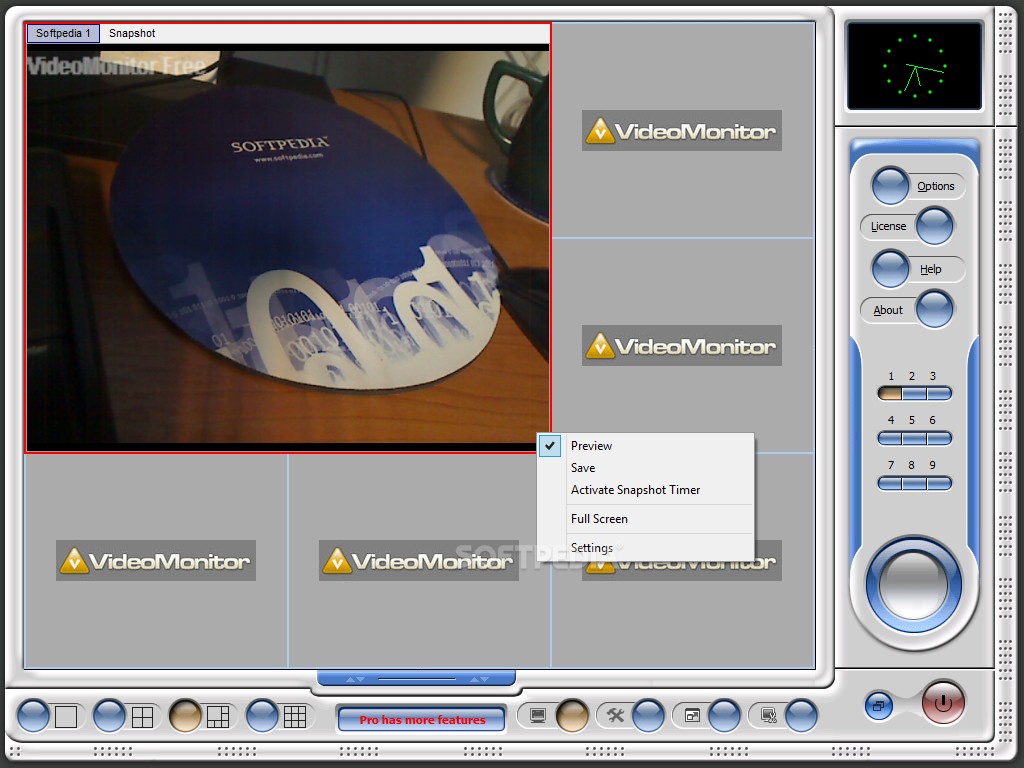Select camera 6 button
The width and height of the screenshot is (1024, 768).
pos(939,438)
